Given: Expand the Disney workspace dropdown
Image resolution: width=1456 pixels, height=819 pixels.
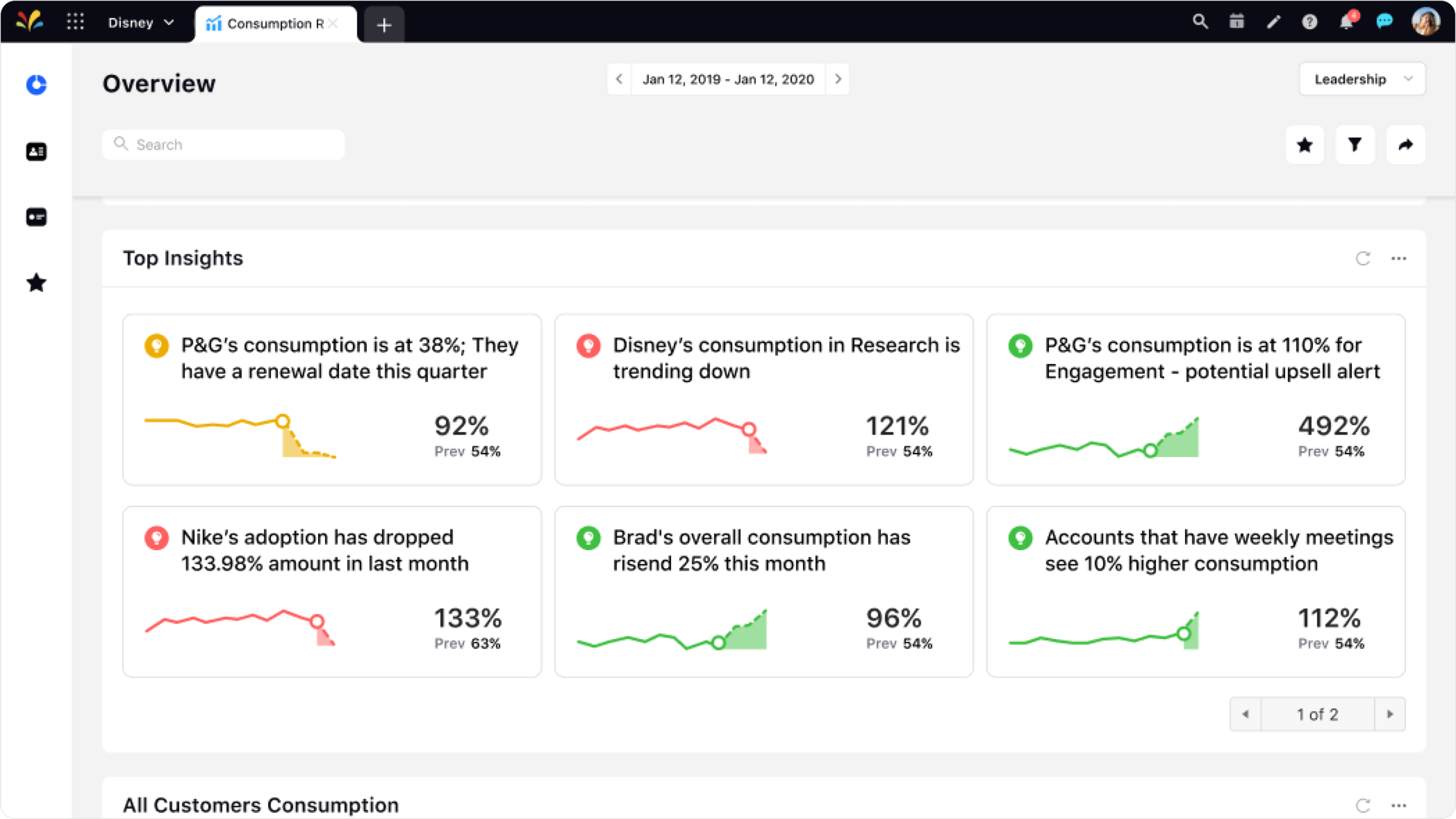Looking at the screenshot, I should pos(141,23).
